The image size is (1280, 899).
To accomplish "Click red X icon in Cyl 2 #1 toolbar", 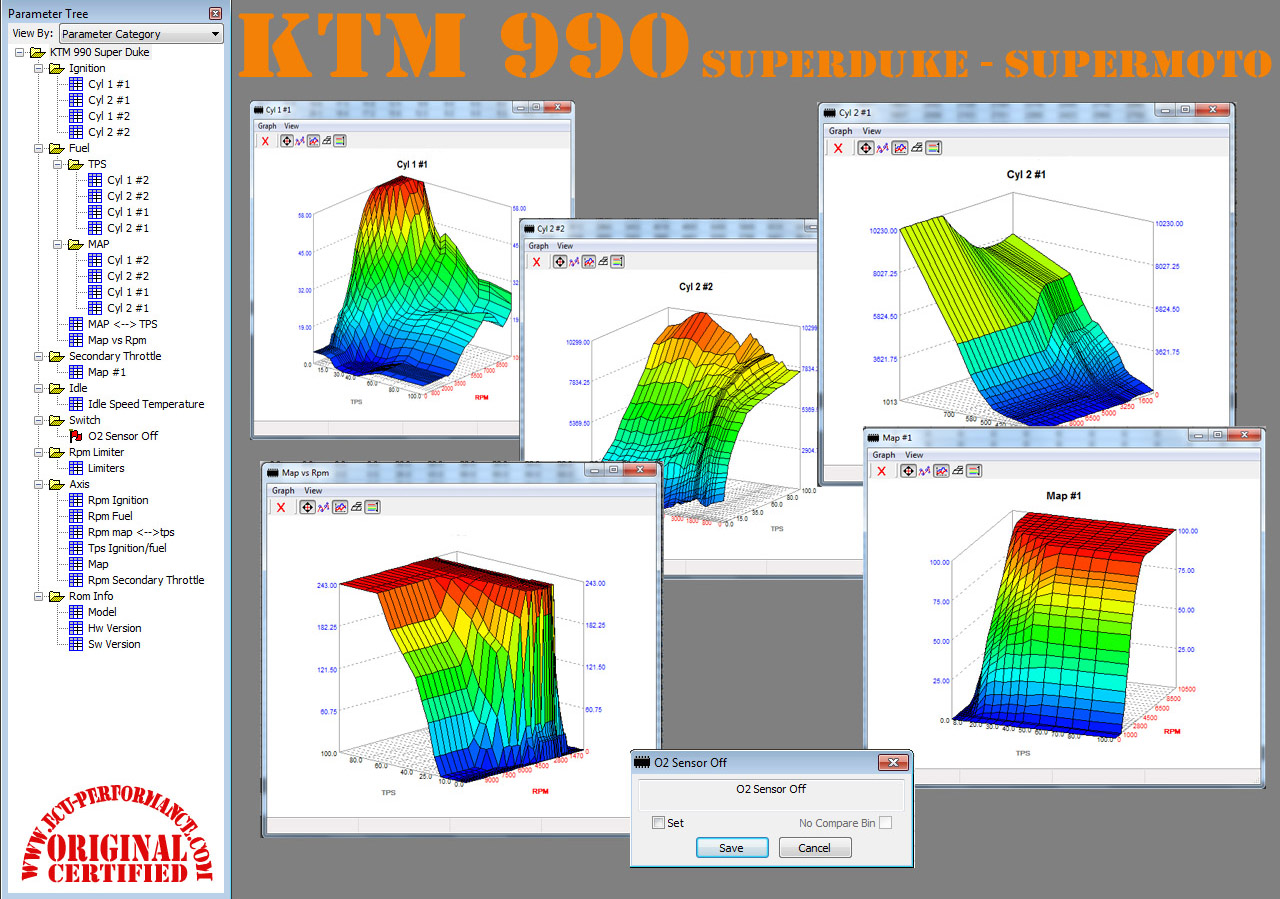I will click(x=838, y=147).
